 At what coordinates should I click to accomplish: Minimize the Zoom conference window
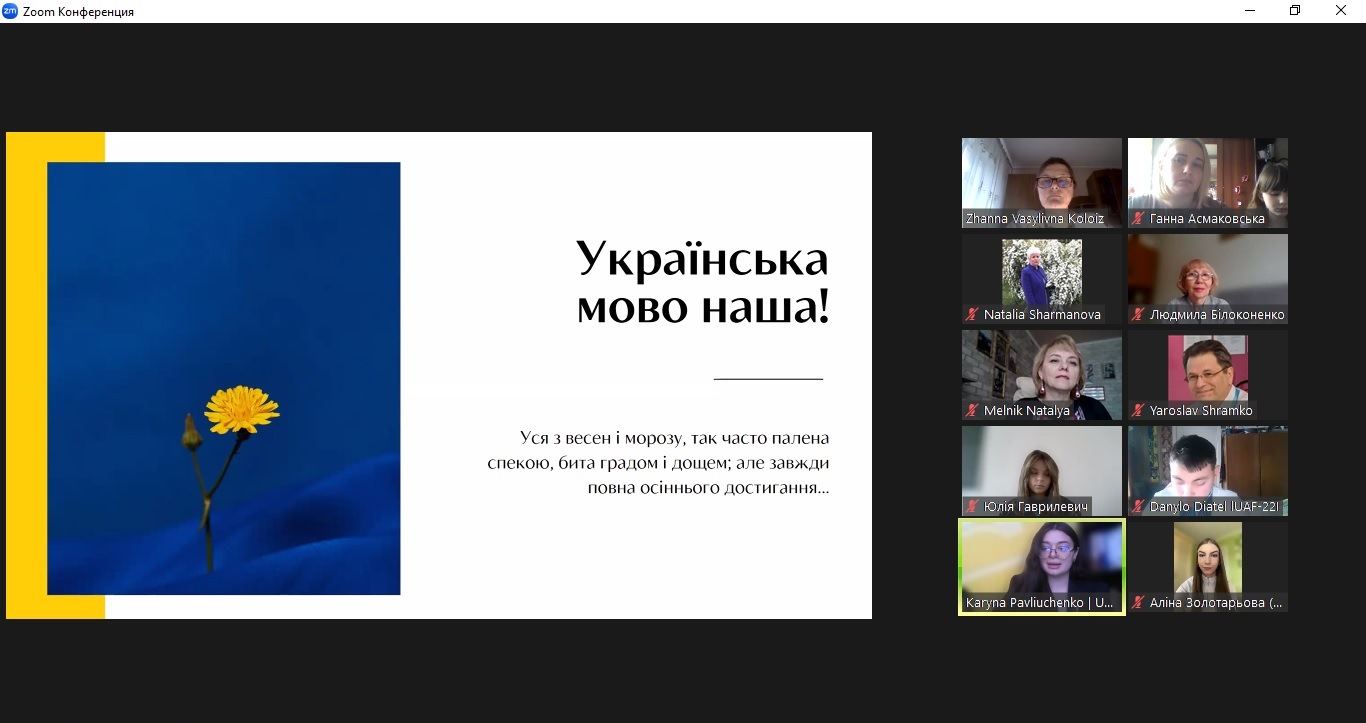tap(1250, 11)
